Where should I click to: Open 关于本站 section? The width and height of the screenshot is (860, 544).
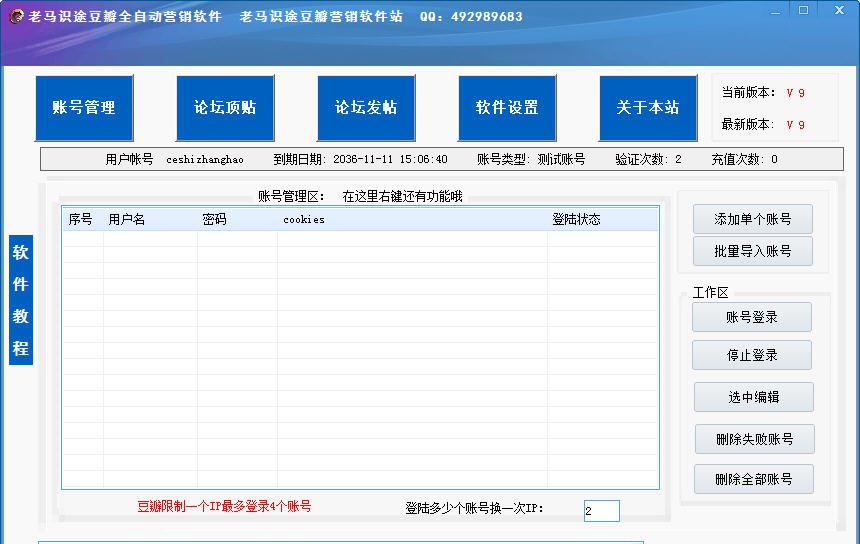click(x=648, y=107)
